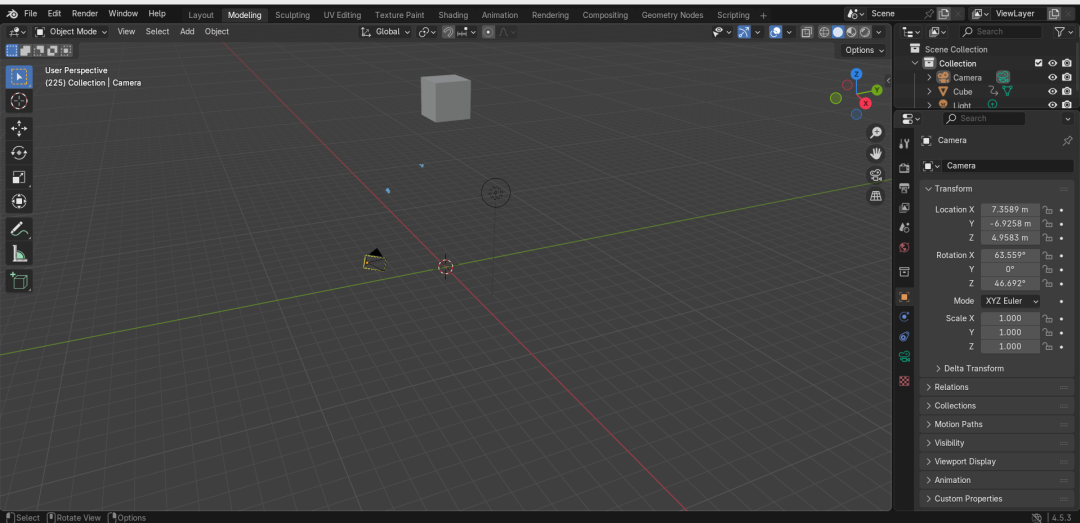The width and height of the screenshot is (1080, 523).
Task: Uncheck Collection exclude checkbox
Action: click(1039, 63)
